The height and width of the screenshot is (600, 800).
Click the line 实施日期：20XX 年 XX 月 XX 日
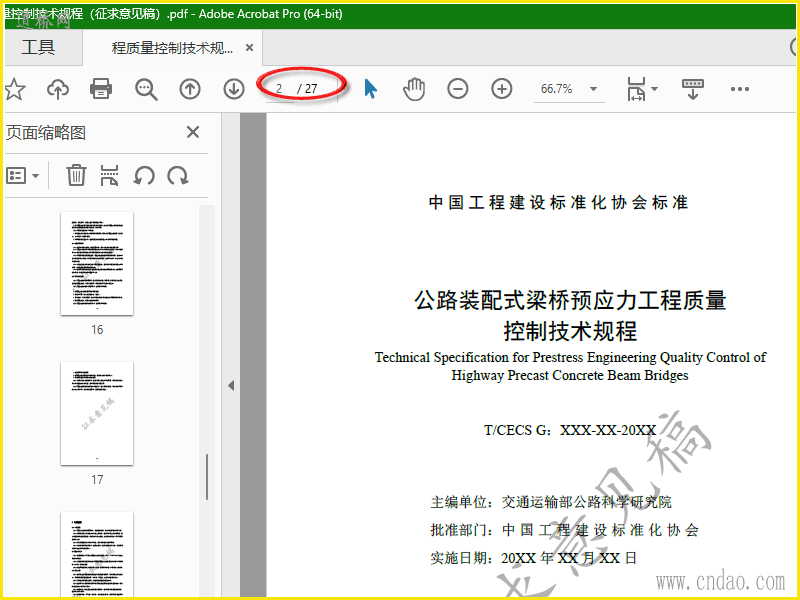534,558
